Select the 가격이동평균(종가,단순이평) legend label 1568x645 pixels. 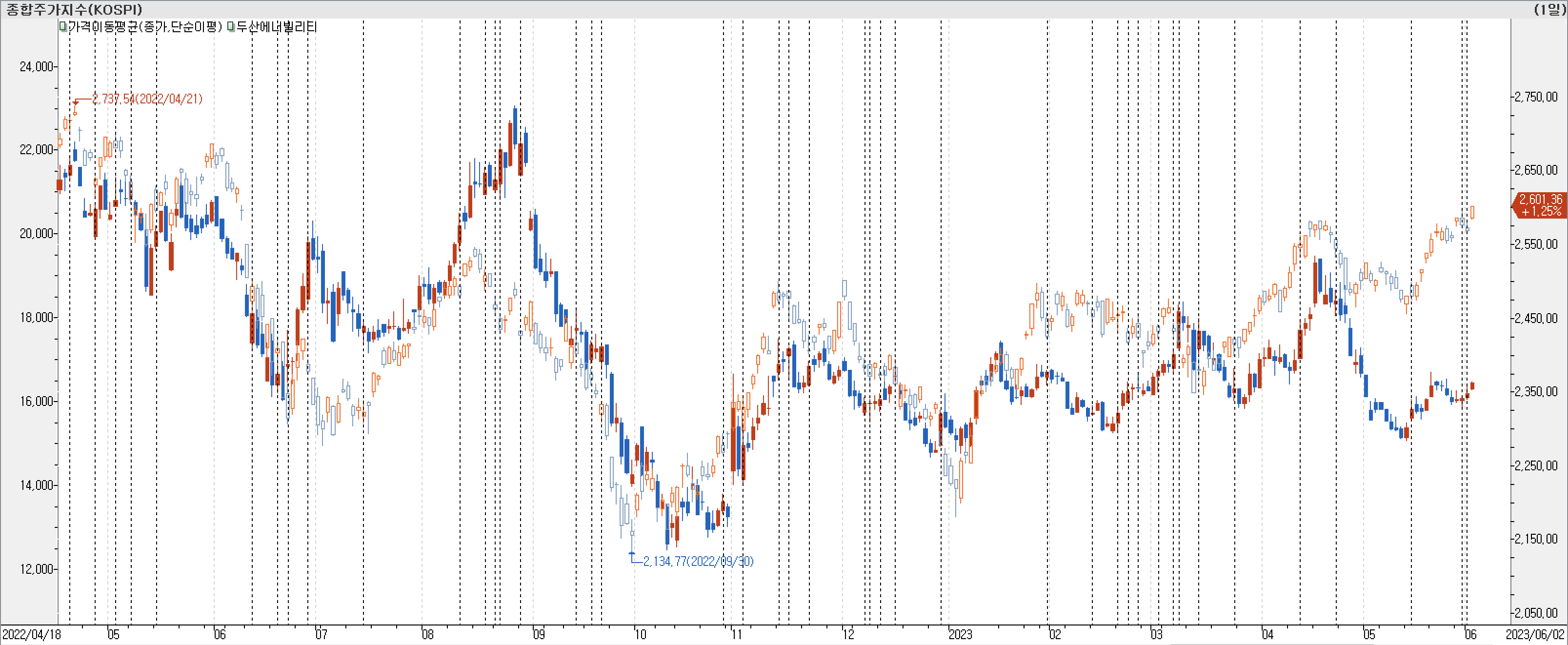tap(145, 27)
